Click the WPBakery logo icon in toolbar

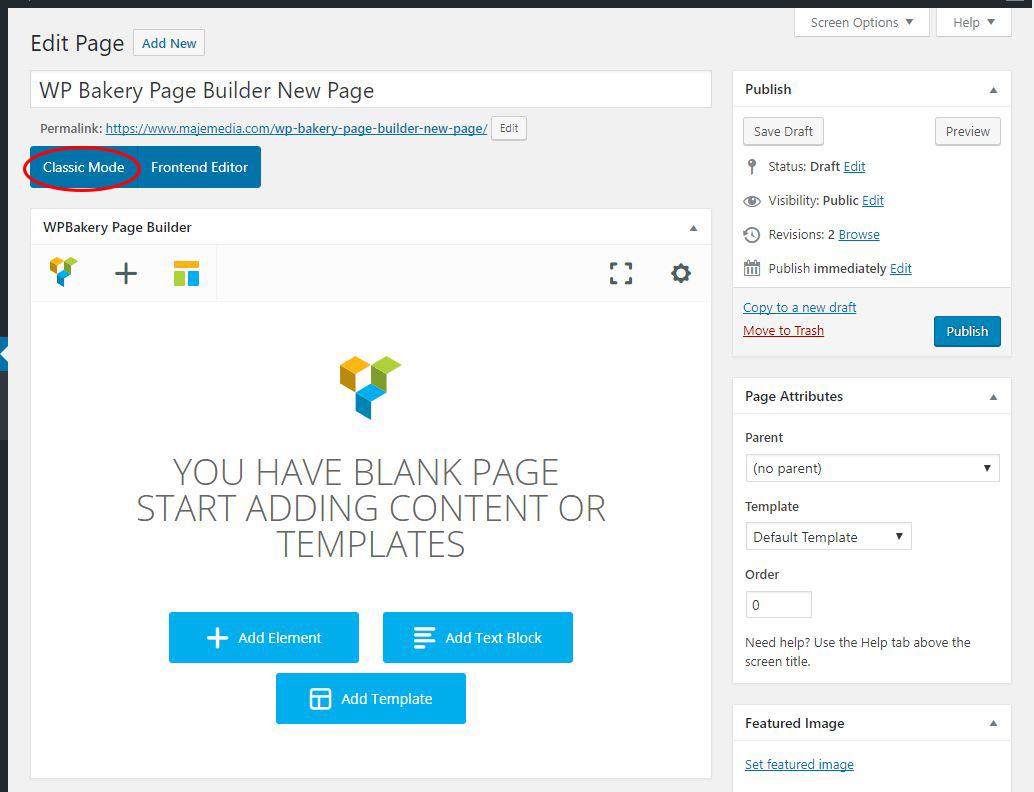[x=63, y=272]
